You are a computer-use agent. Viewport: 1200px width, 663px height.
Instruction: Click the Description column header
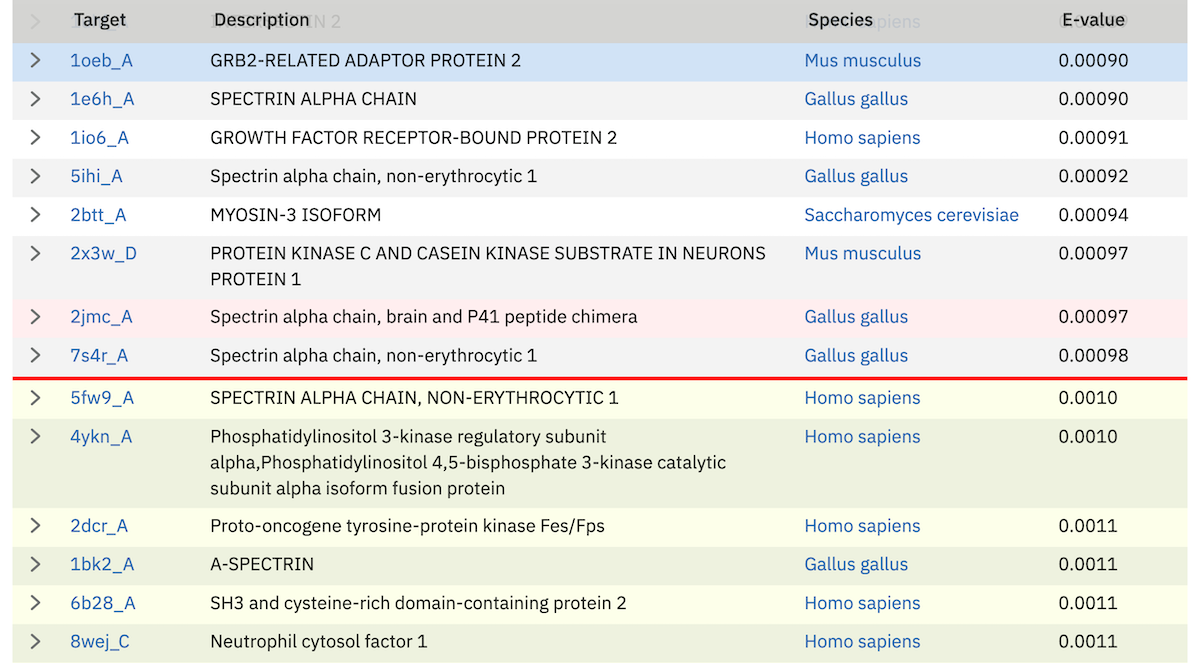(x=261, y=20)
